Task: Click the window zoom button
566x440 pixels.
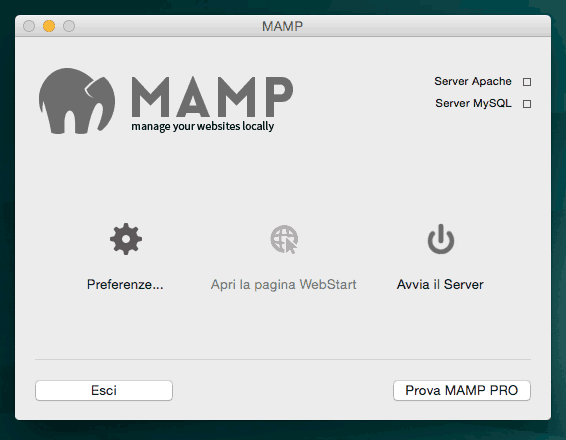Action: (69, 26)
